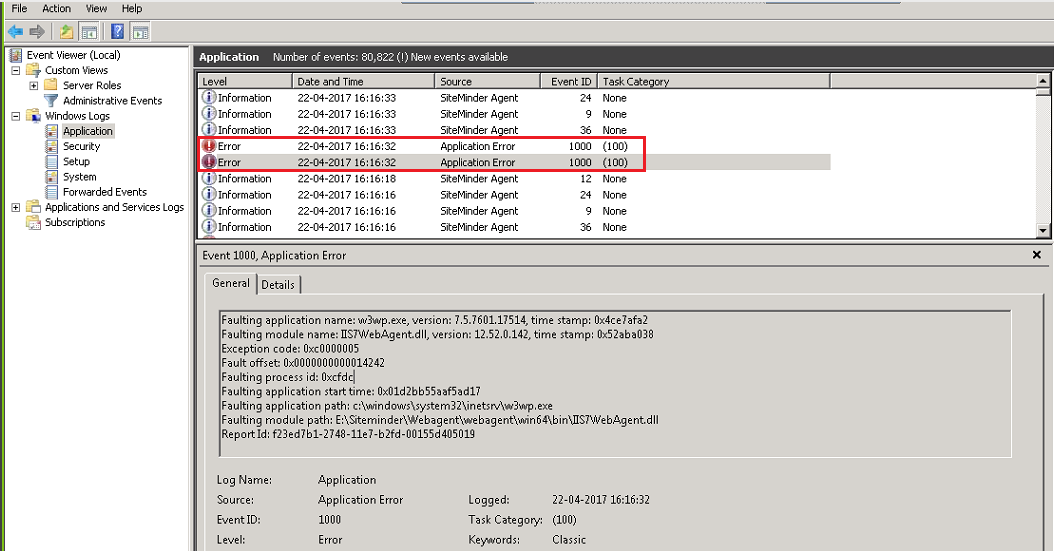The height and width of the screenshot is (551, 1054).
Task: Select Security under Windows Logs
Action: click(x=81, y=146)
